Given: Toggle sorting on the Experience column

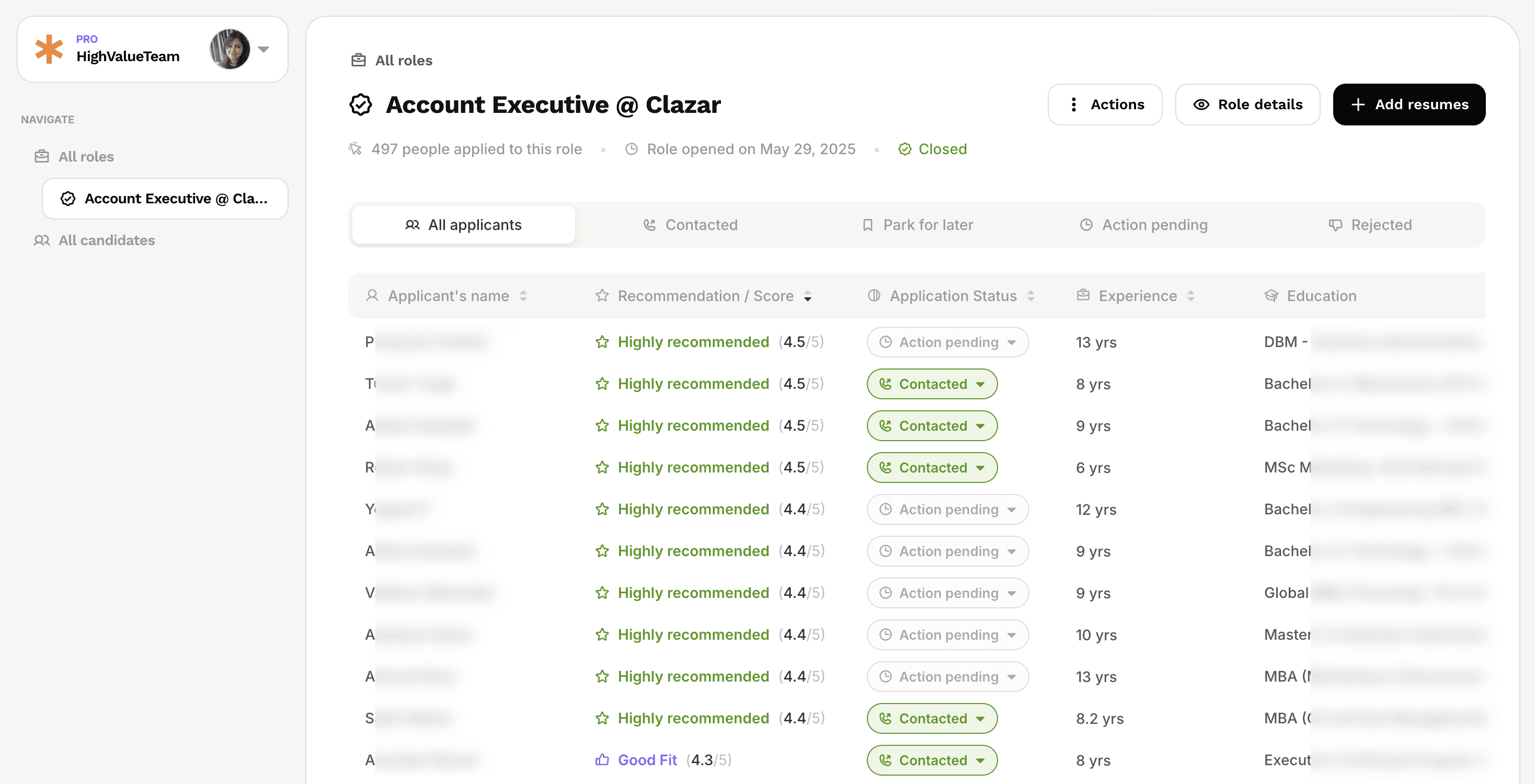Looking at the screenshot, I should [1191, 296].
